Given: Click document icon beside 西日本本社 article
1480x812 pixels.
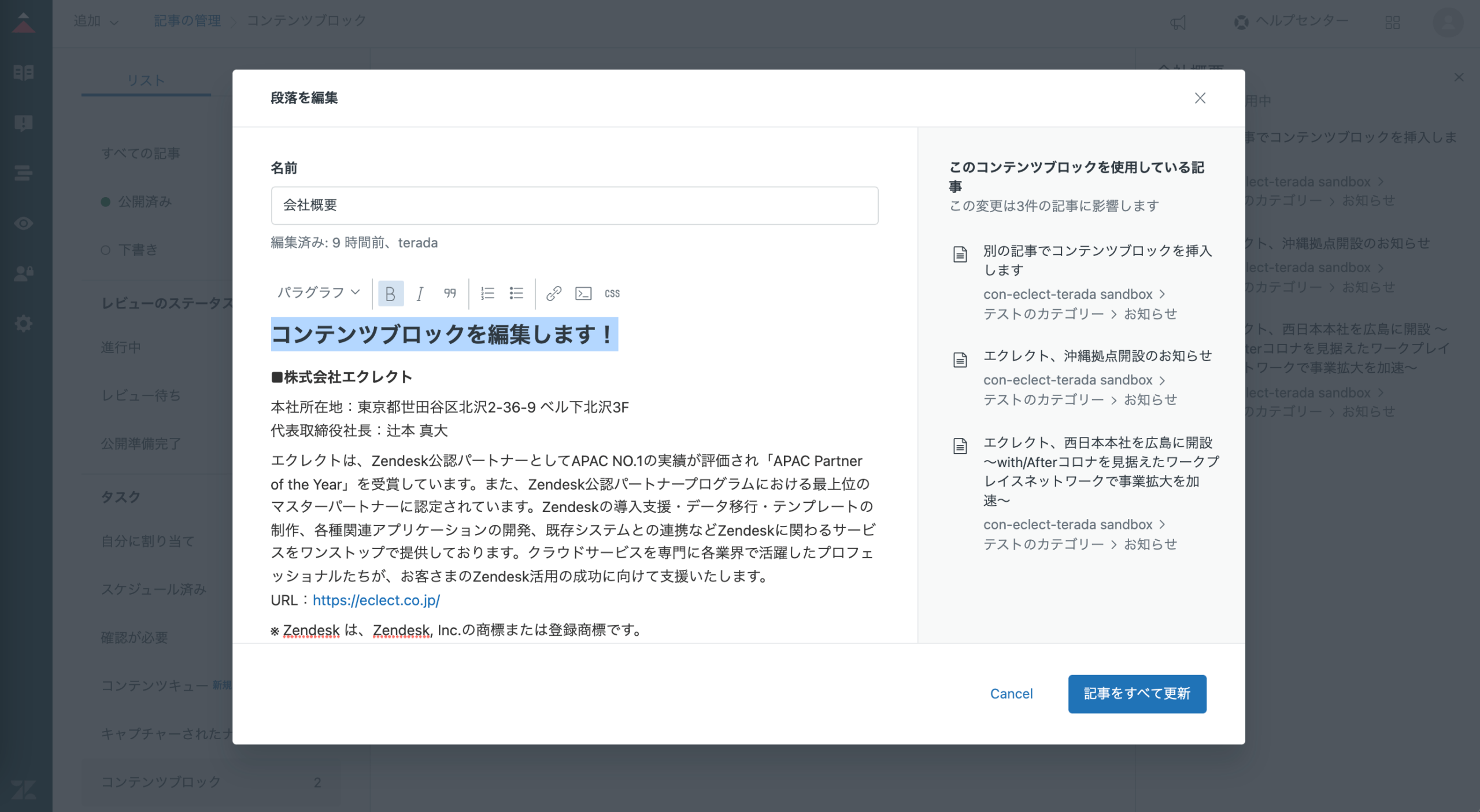Looking at the screenshot, I should pos(960,446).
